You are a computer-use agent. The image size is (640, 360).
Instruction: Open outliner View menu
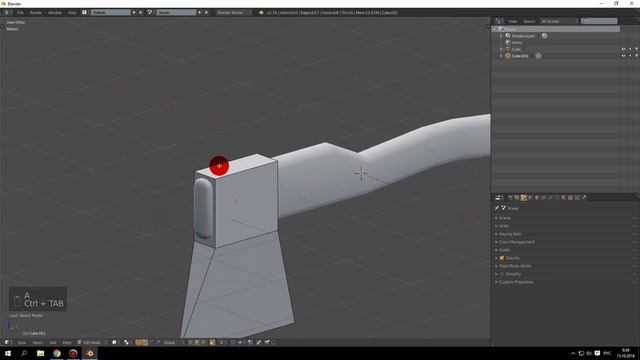pos(513,21)
